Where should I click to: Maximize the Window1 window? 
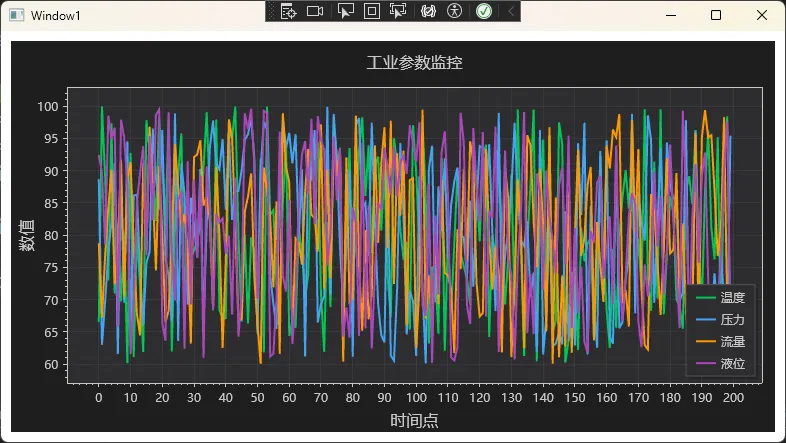[x=716, y=15]
